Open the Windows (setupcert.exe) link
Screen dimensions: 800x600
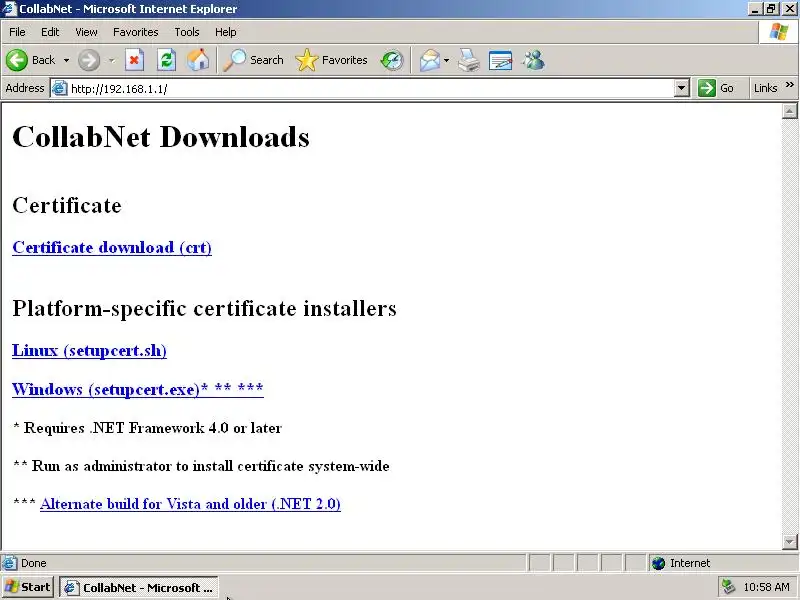[x=138, y=389]
